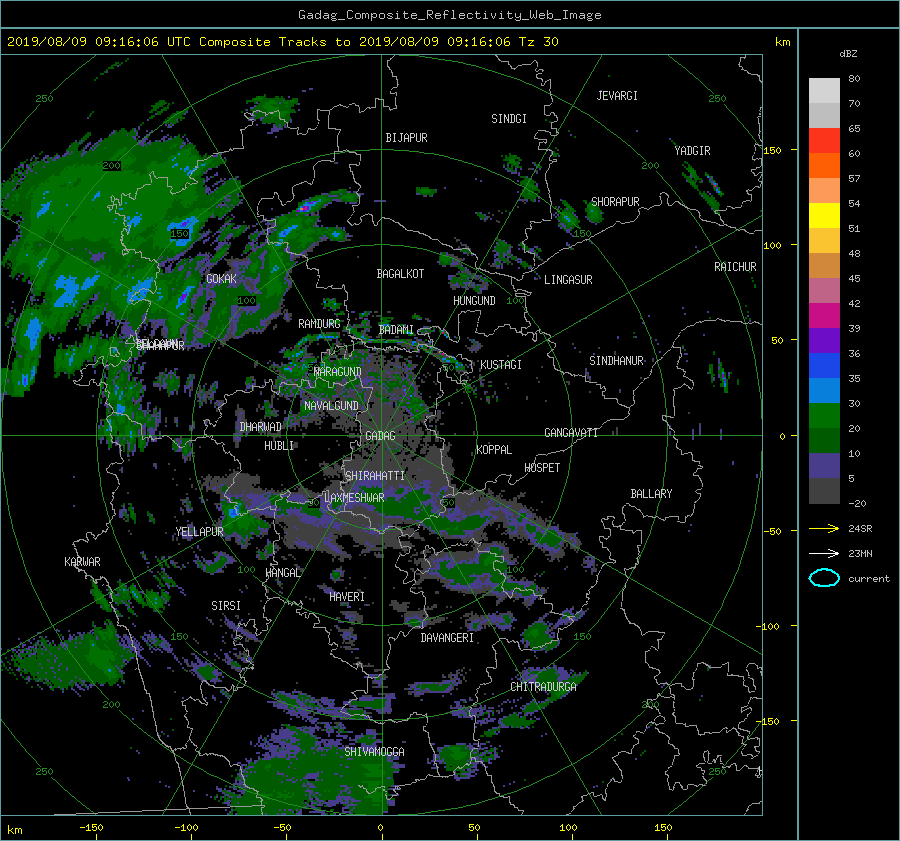This screenshot has width=900, height=841.
Task: Select the HUBLI city label
Action: click(279, 446)
